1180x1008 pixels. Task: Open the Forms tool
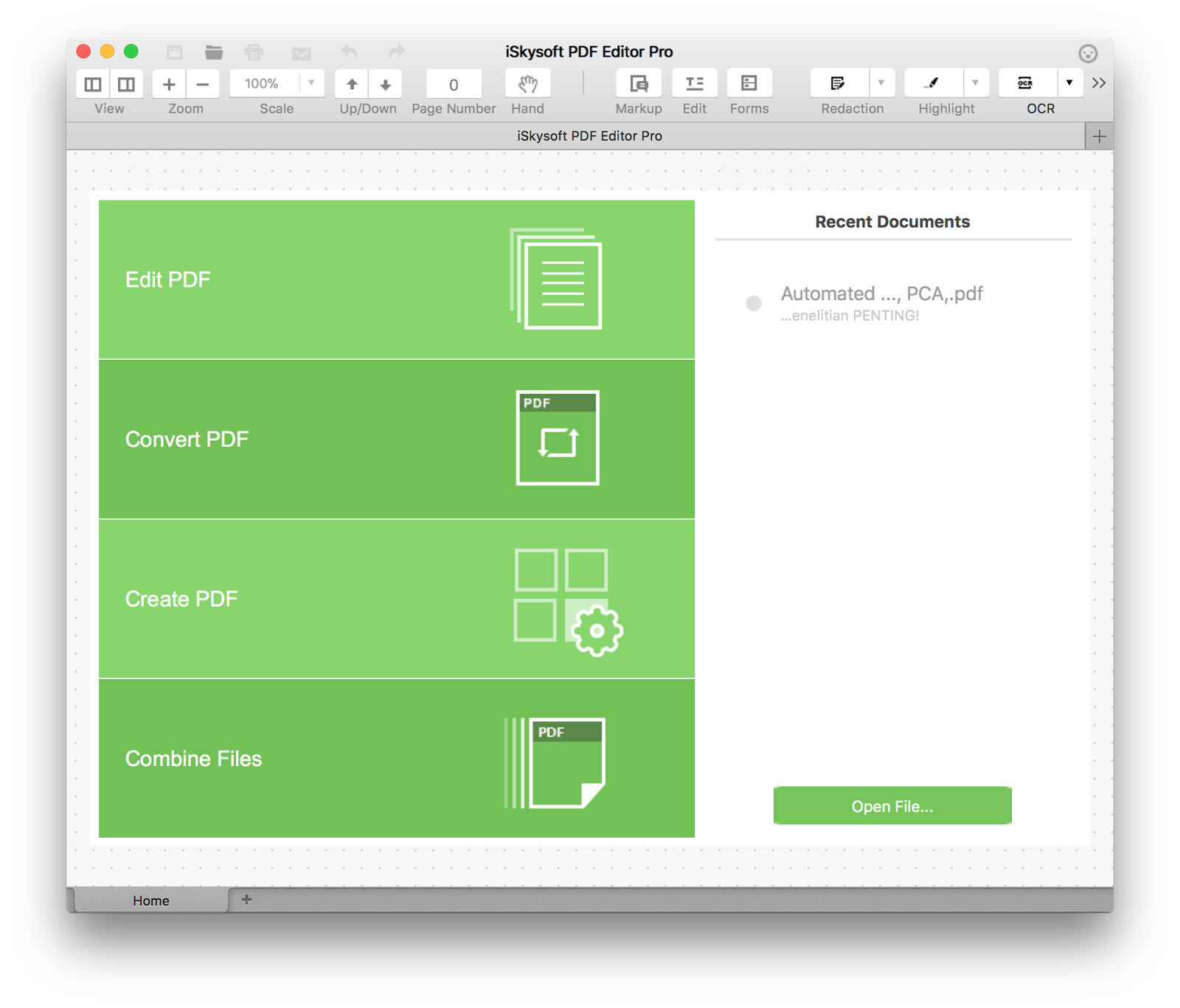[x=749, y=83]
